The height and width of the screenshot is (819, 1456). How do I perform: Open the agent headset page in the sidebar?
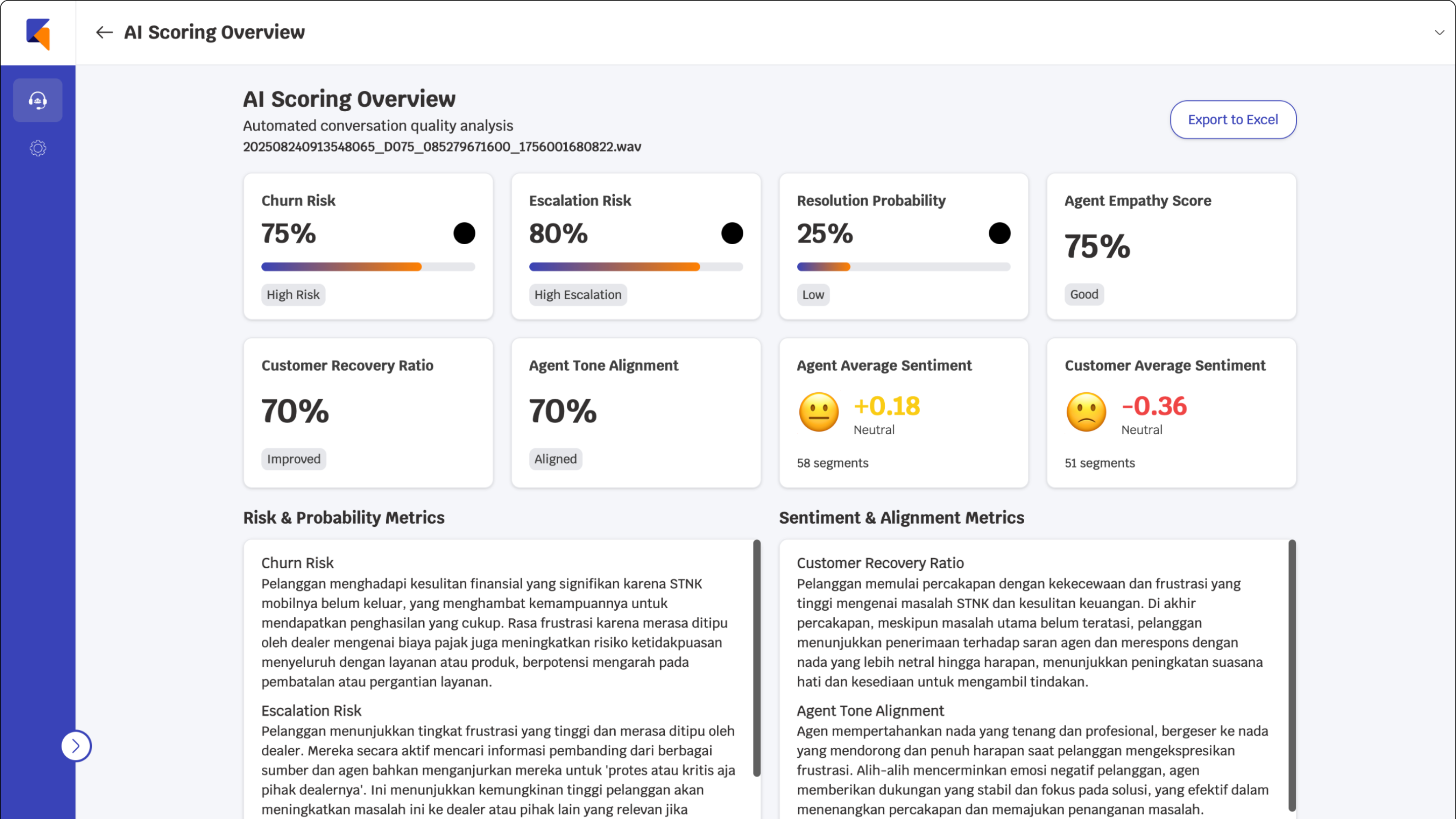(x=37, y=100)
